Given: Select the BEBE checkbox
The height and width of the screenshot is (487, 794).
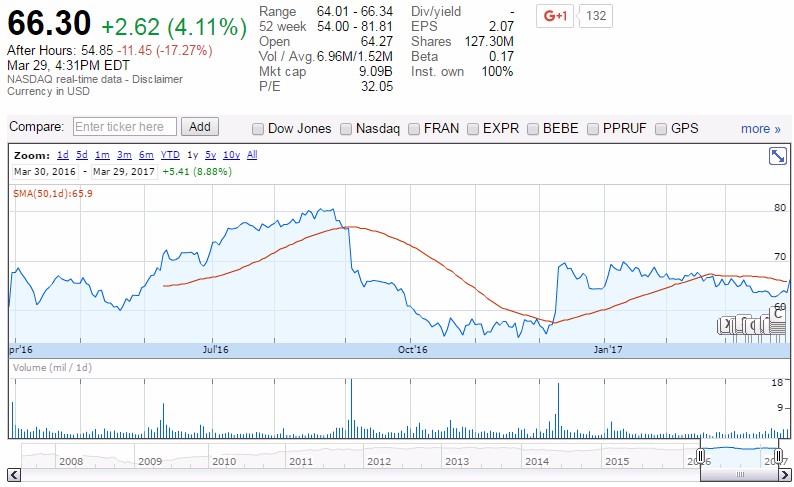Looking at the screenshot, I should click(533, 129).
